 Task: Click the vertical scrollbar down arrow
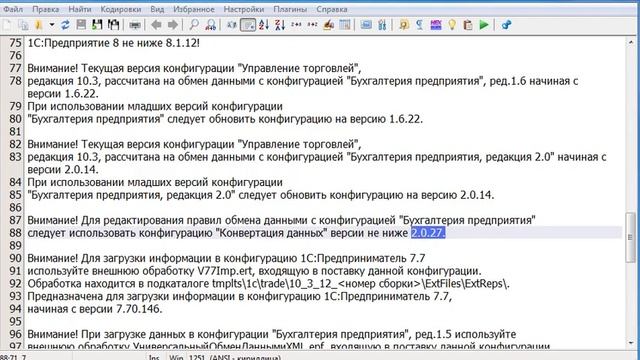click(x=631, y=344)
